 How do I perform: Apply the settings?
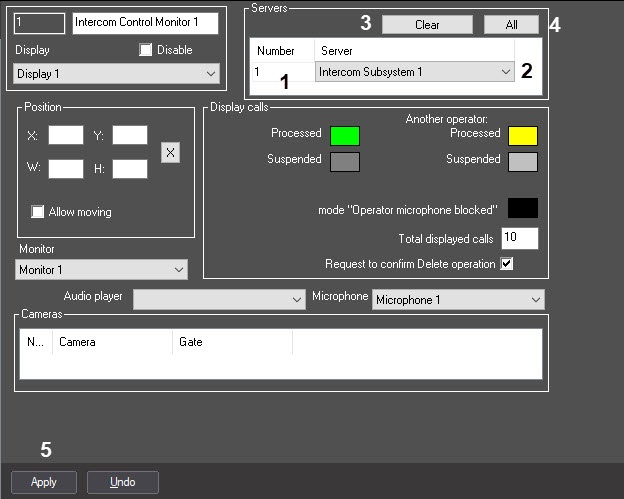pyautogui.click(x=44, y=482)
